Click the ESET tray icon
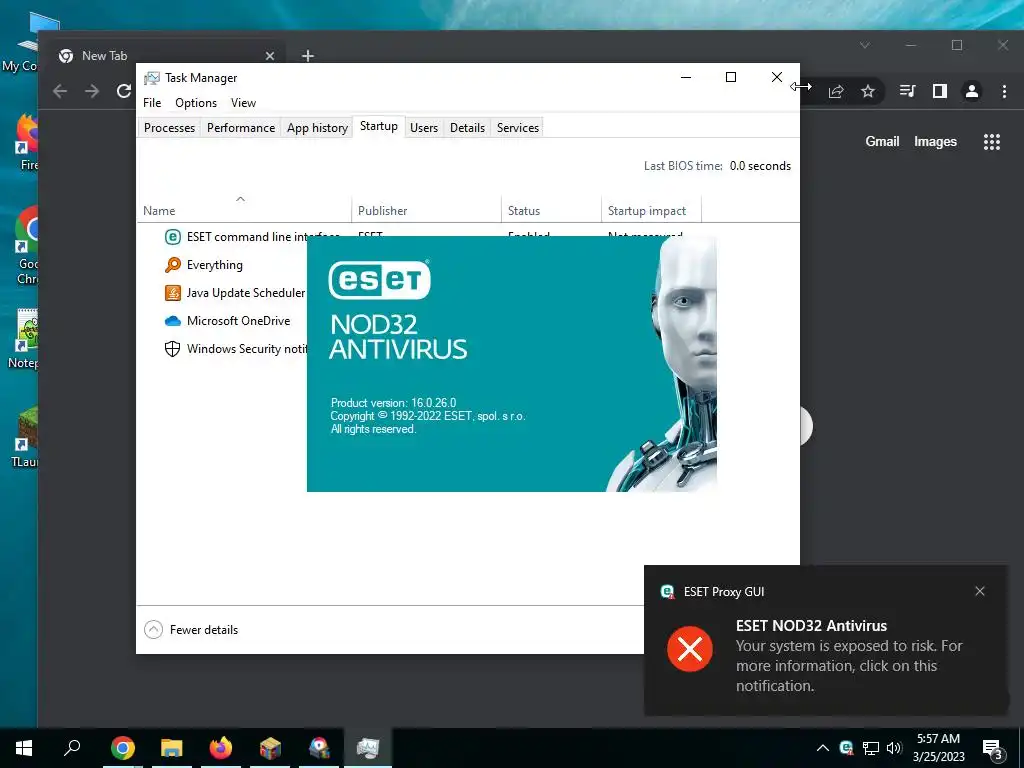This screenshot has width=1024, height=768. click(x=846, y=748)
